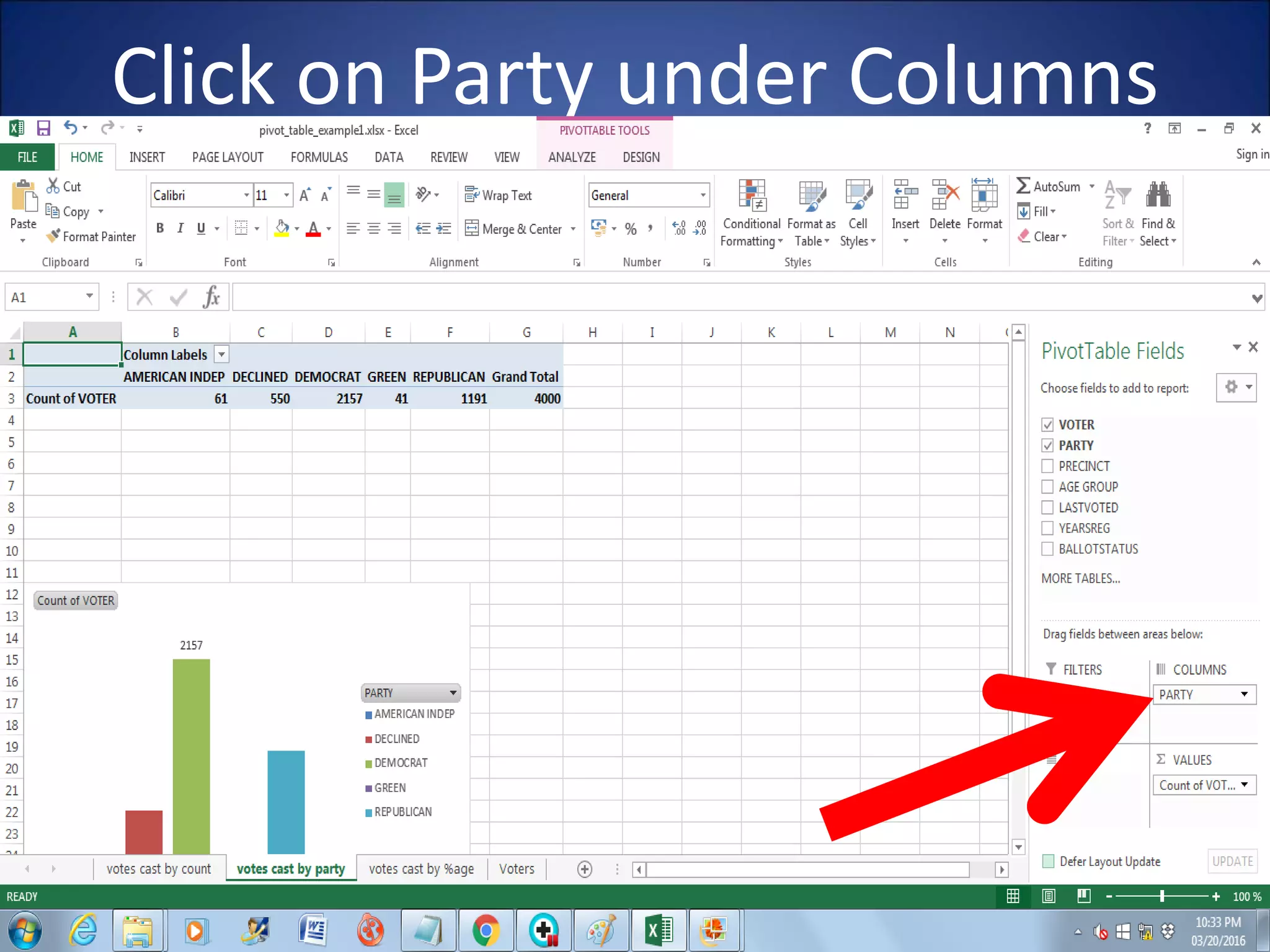Switch to the INSERT ribbon tab

pyautogui.click(x=147, y=157)
